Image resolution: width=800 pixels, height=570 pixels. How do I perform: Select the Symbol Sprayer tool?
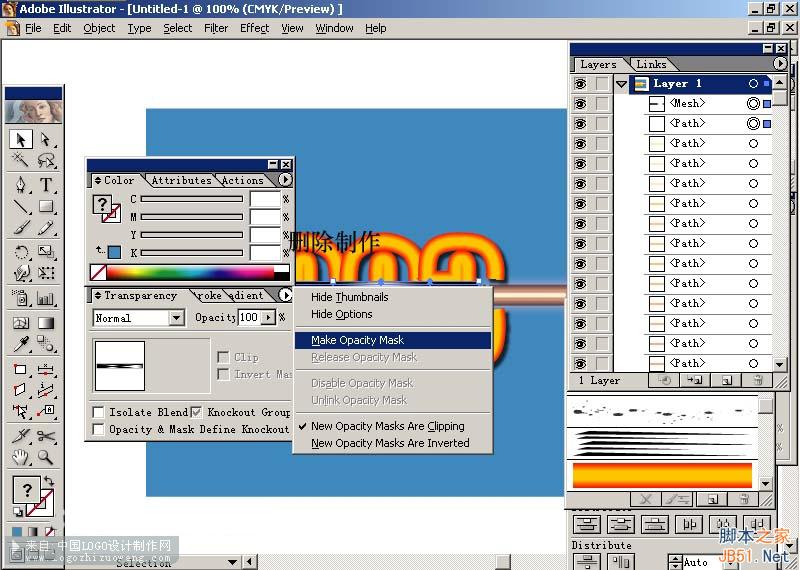(21, 298)
